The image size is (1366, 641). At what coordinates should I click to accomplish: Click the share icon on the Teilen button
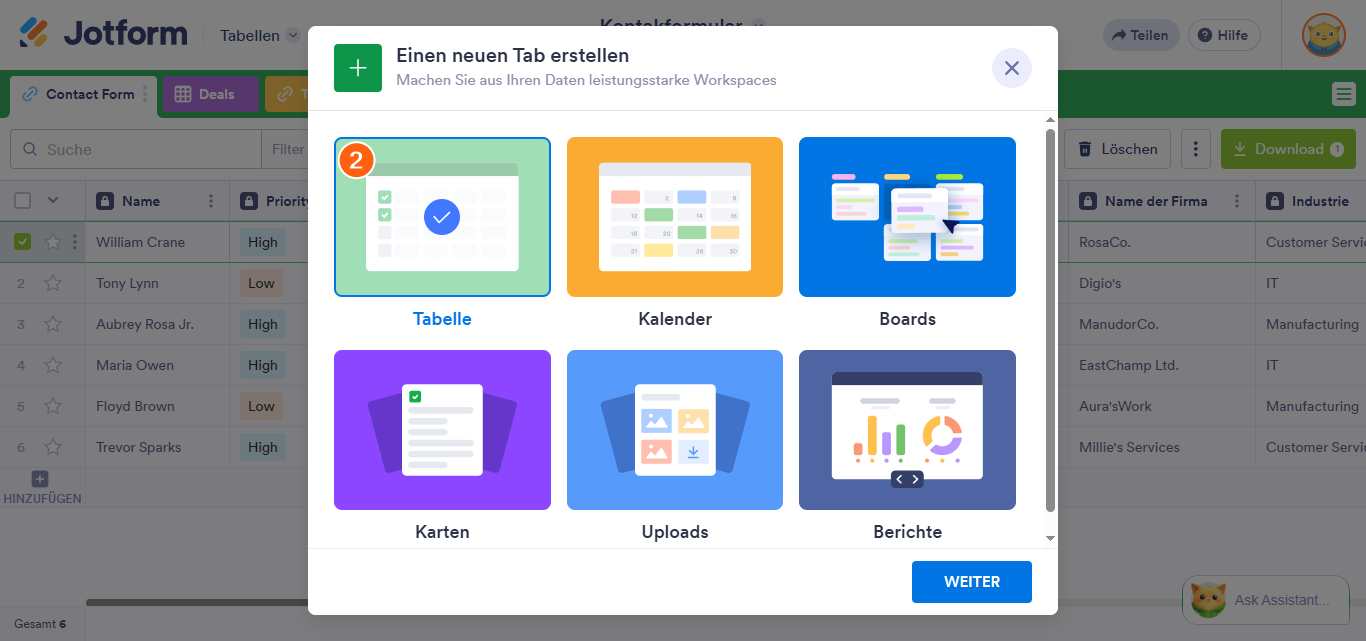pyautogui.click(x=1117, y=34)
